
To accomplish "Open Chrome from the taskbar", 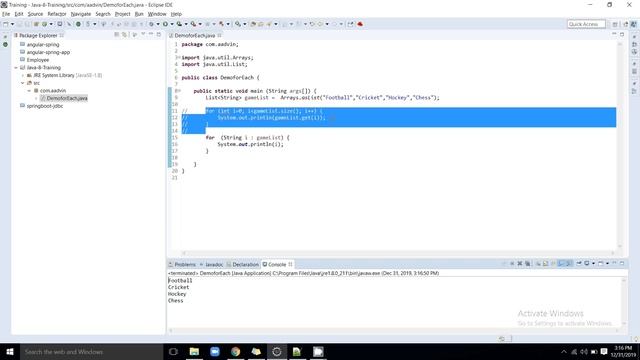I will point(236,352).
